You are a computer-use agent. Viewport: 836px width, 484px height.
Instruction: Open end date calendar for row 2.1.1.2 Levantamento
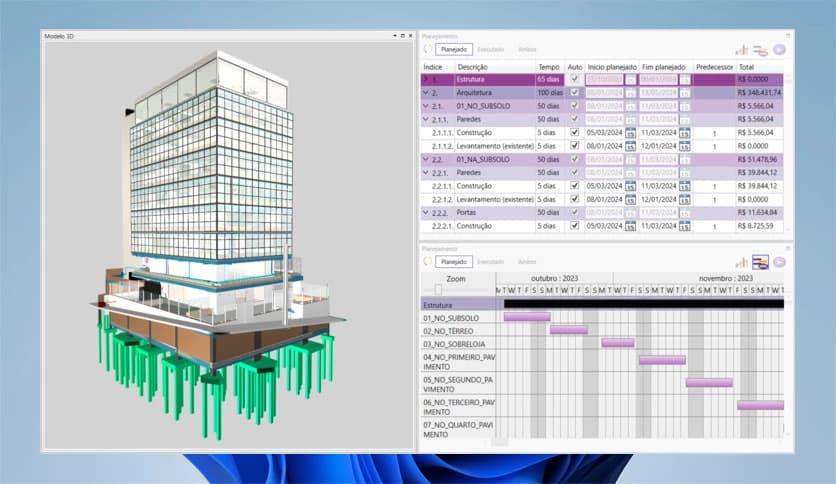click(685, 146)
